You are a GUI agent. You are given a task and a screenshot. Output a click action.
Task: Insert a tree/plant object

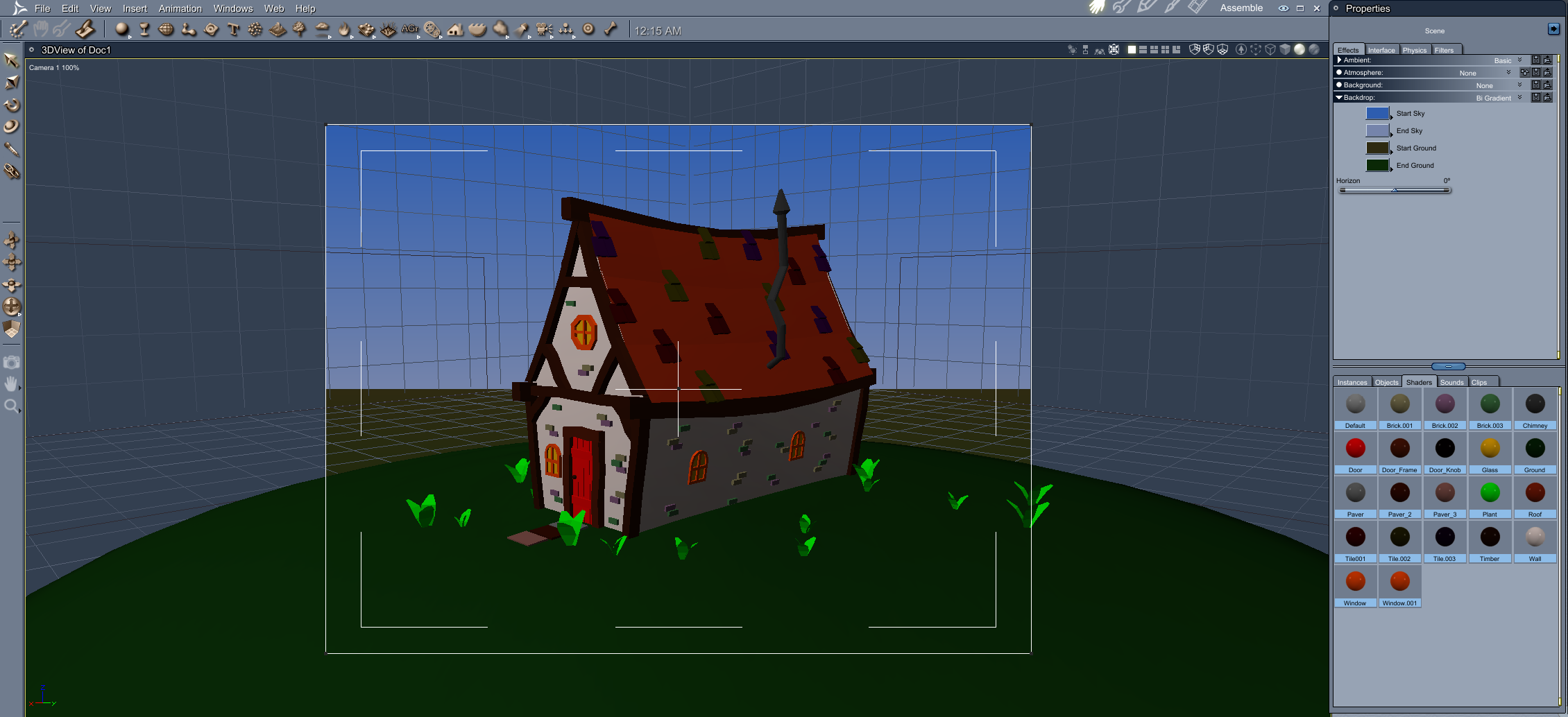300,29
